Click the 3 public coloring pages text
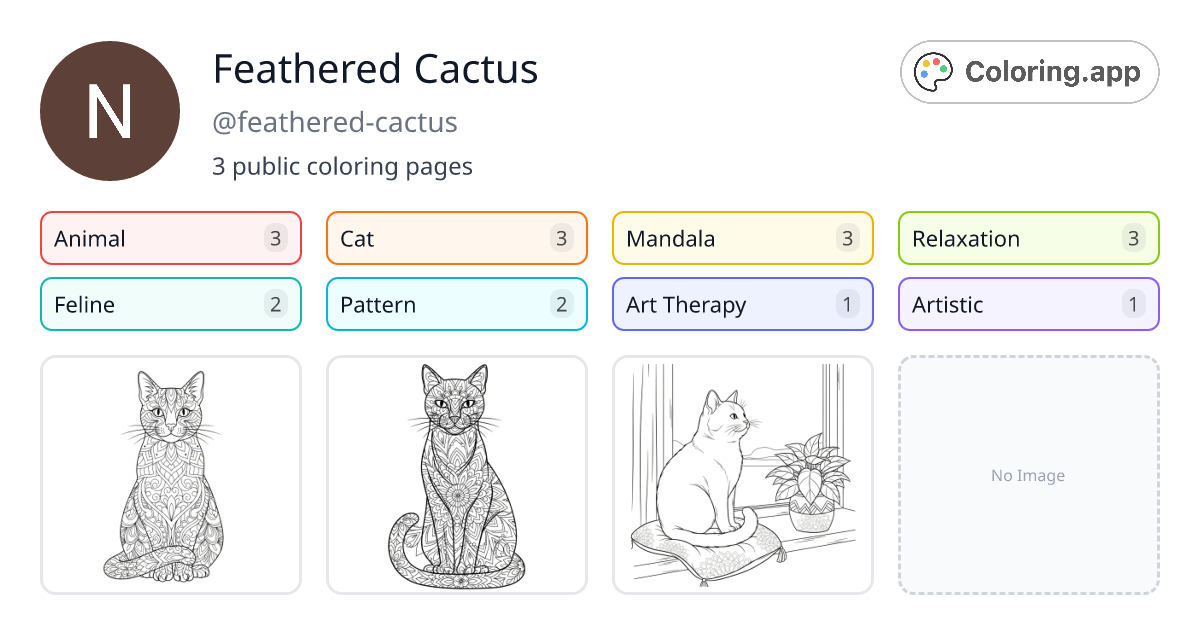The image size is (1200, 630). (342, 166)
